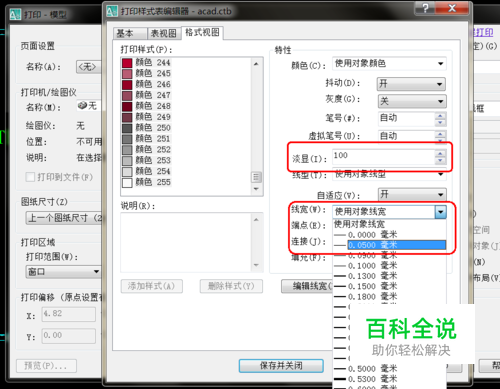Choose 0.1500 毫米 lineweight

pos(389,286)
